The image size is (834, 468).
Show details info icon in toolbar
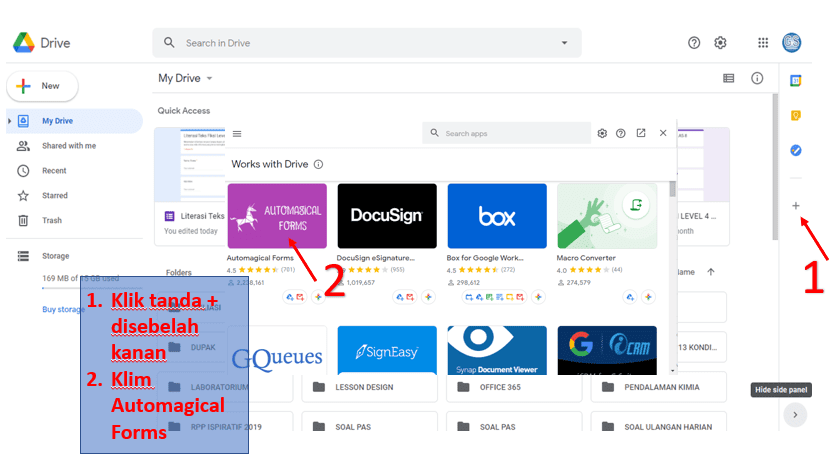click(757, 78)
